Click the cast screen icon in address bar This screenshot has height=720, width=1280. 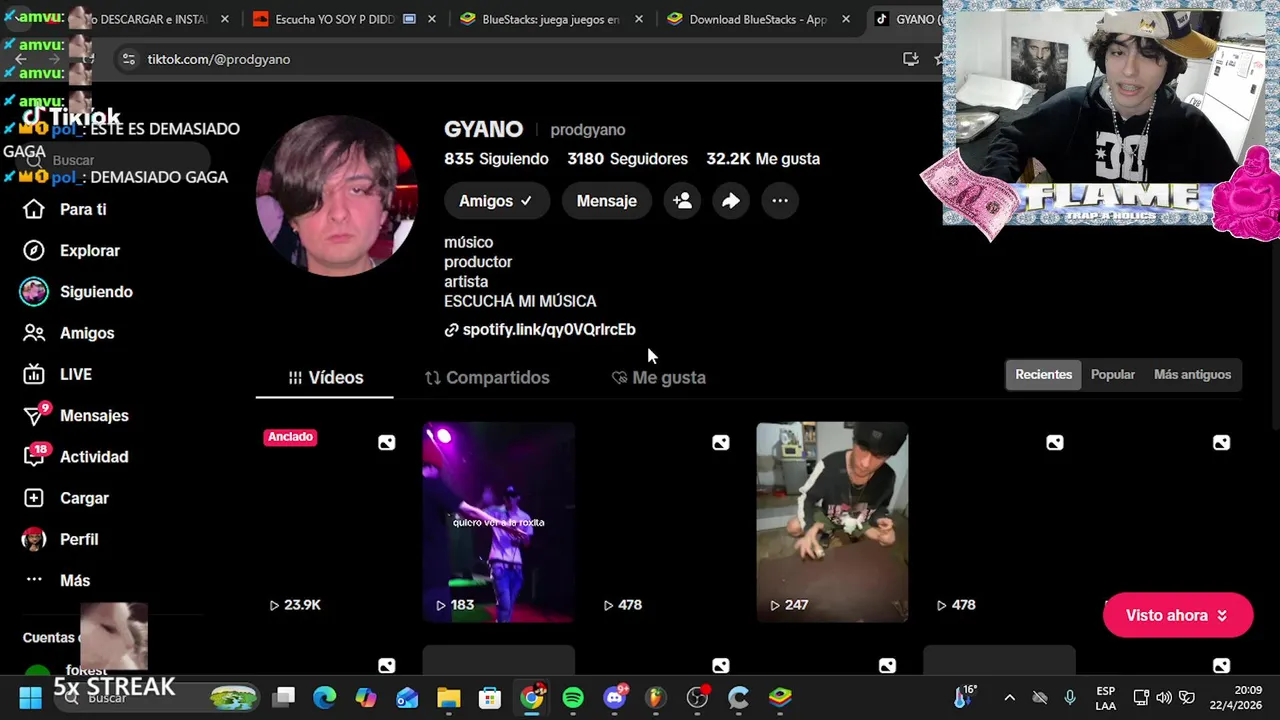tap(910, 59)
